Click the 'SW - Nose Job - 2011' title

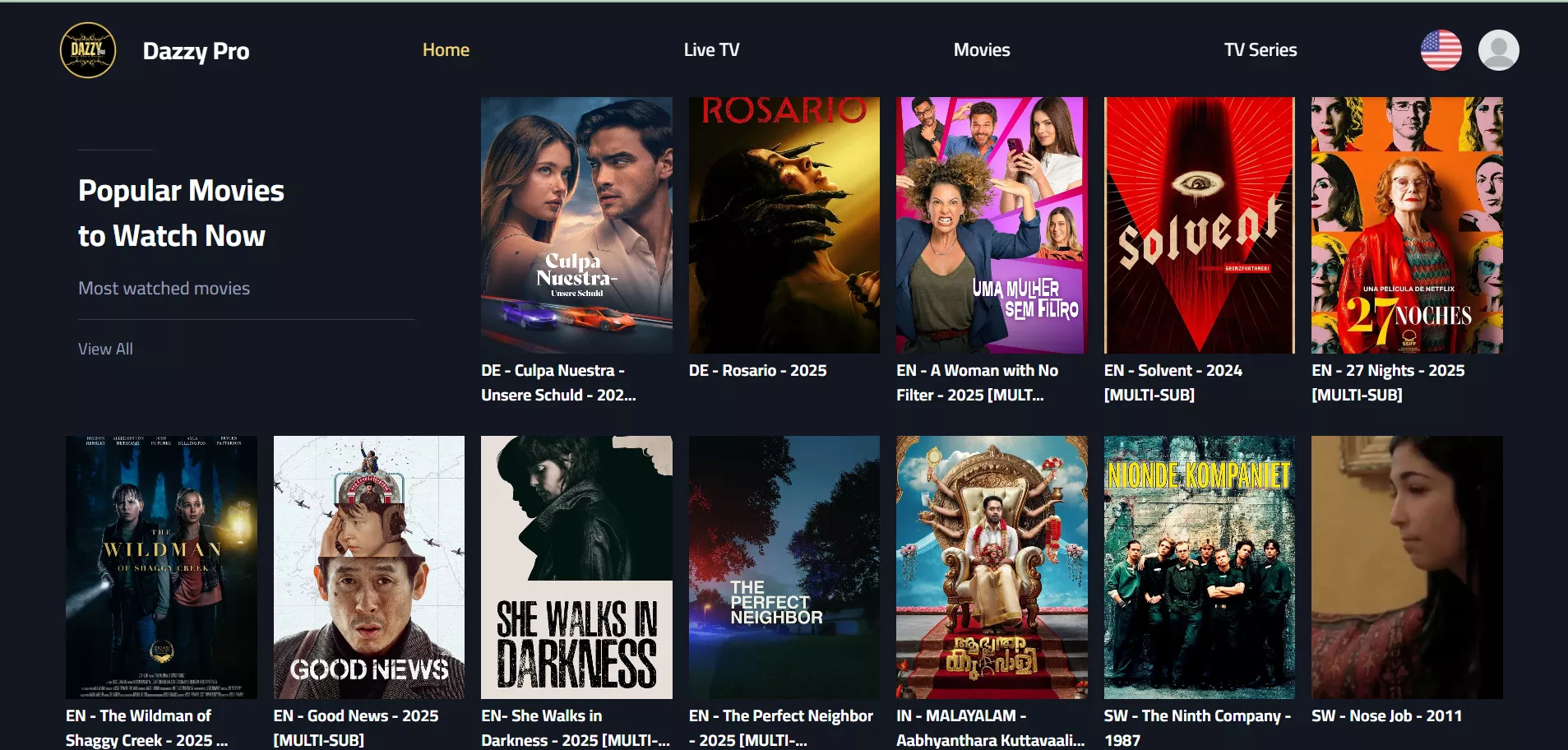(x=1386, y=716)
